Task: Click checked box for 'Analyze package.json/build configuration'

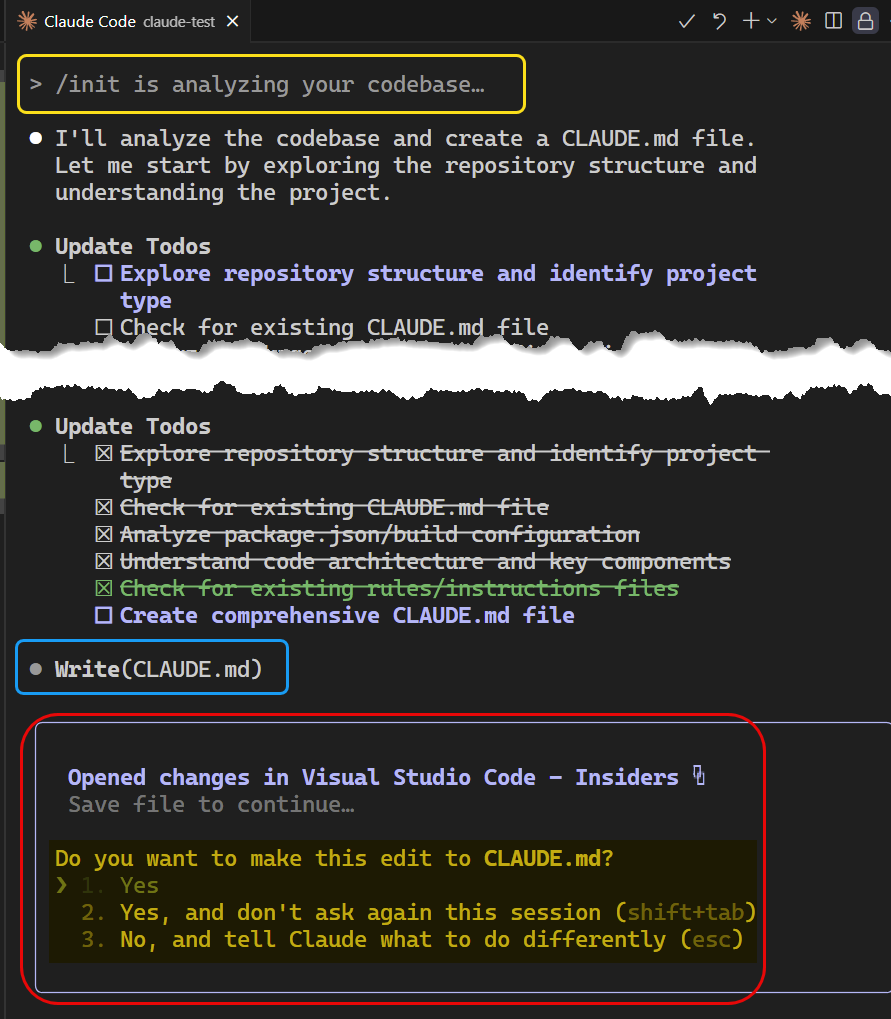Action: coord(104,534)
